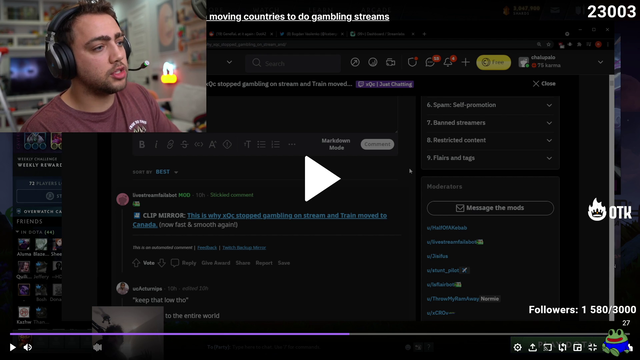The width and height of the screenshot is (640, 360).
Task: Click the yellow Free coins button
Action: tap(493, 62)
